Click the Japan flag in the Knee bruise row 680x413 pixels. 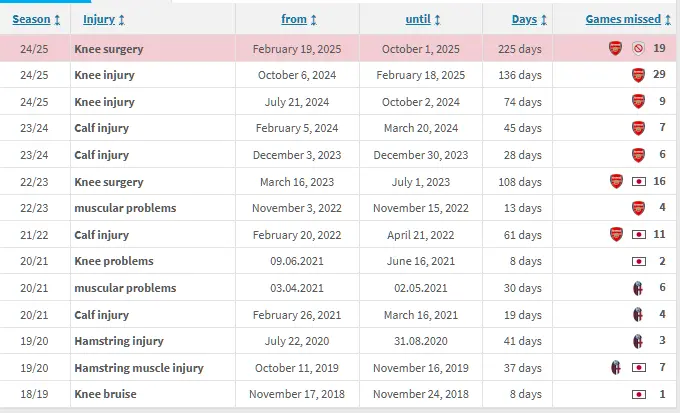tap(639, 394)
